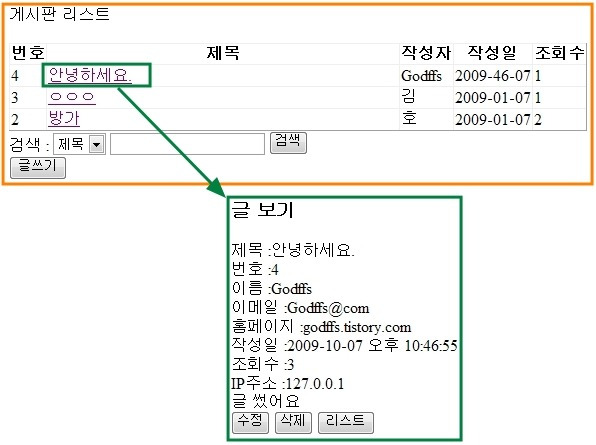Select the 작성일 line with 10:46:55
596x445 pixels.
point(344,345)
